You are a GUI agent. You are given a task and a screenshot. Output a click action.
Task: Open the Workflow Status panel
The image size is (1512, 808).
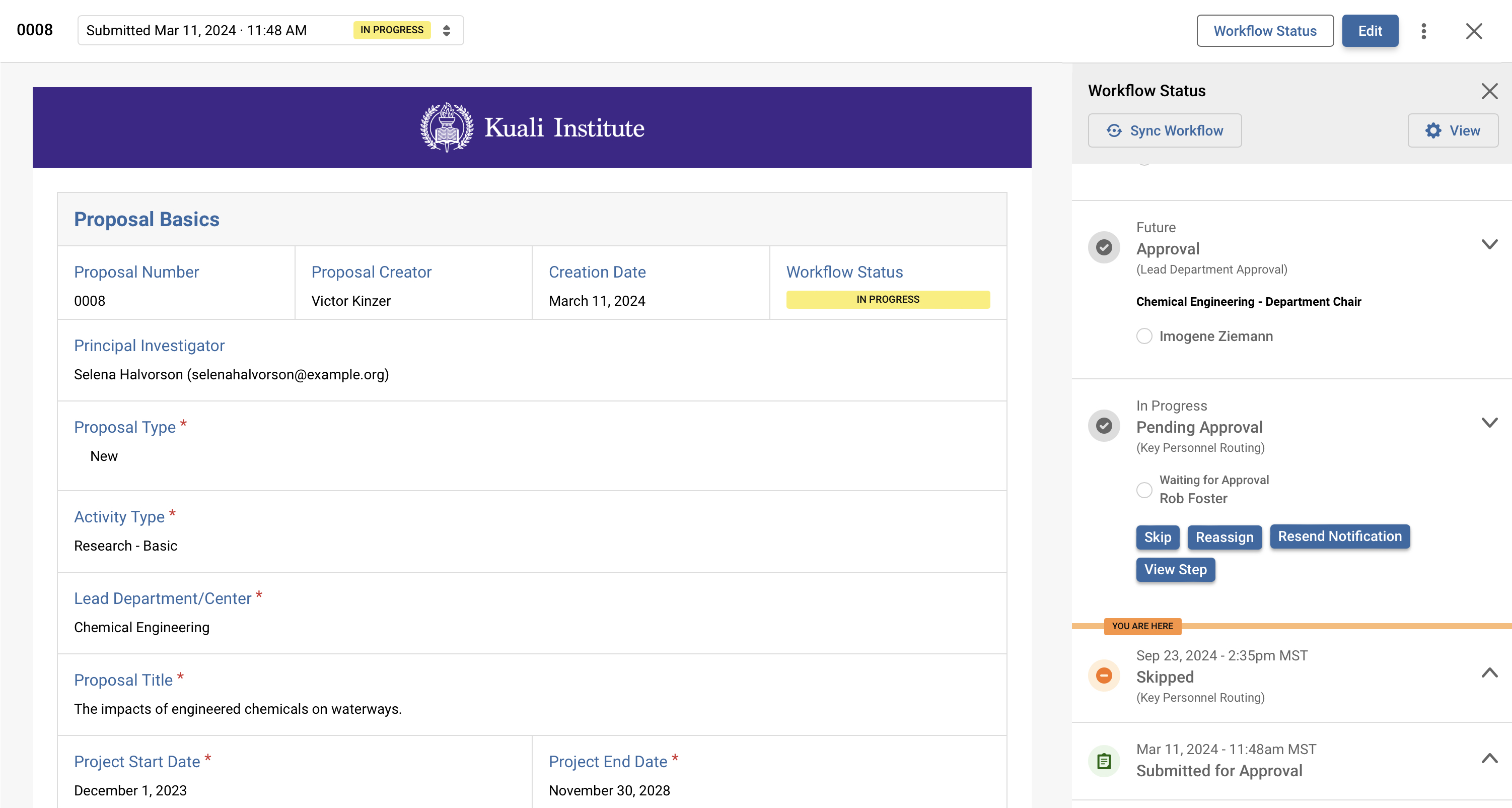pyautogui.click(x=1265, y=31)
